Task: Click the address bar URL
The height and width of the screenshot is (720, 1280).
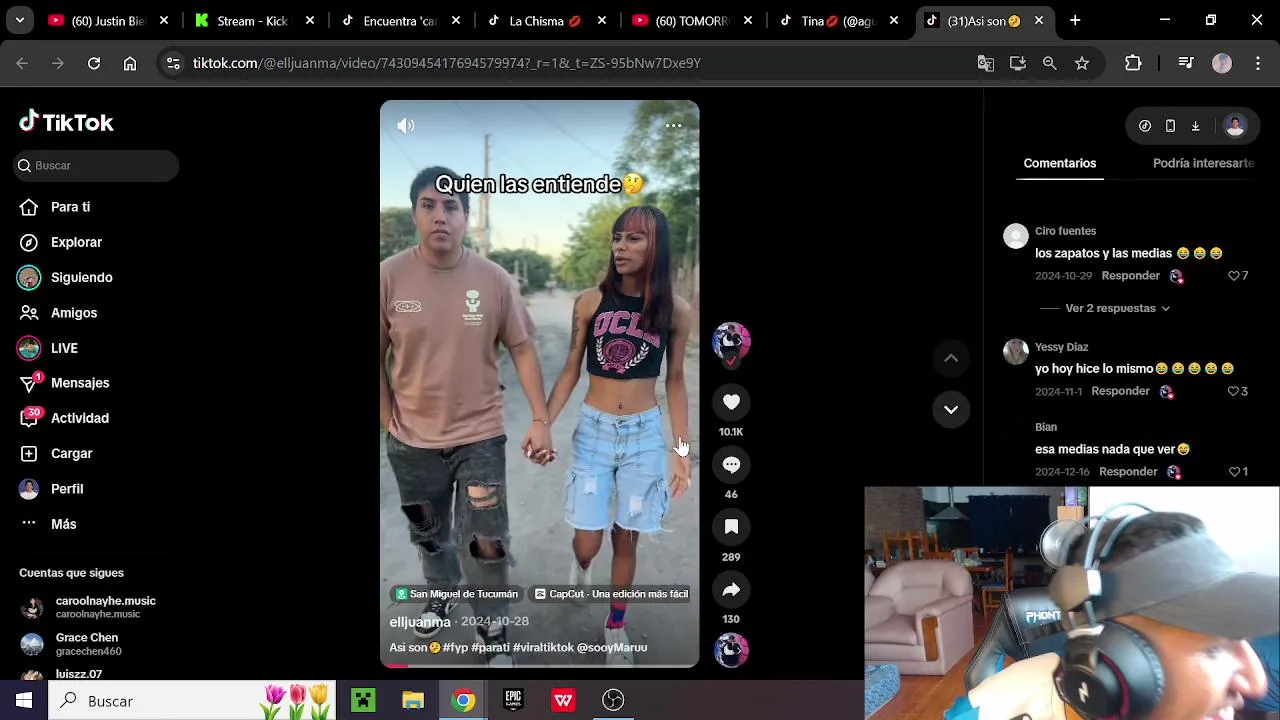Action: [446, 63]
